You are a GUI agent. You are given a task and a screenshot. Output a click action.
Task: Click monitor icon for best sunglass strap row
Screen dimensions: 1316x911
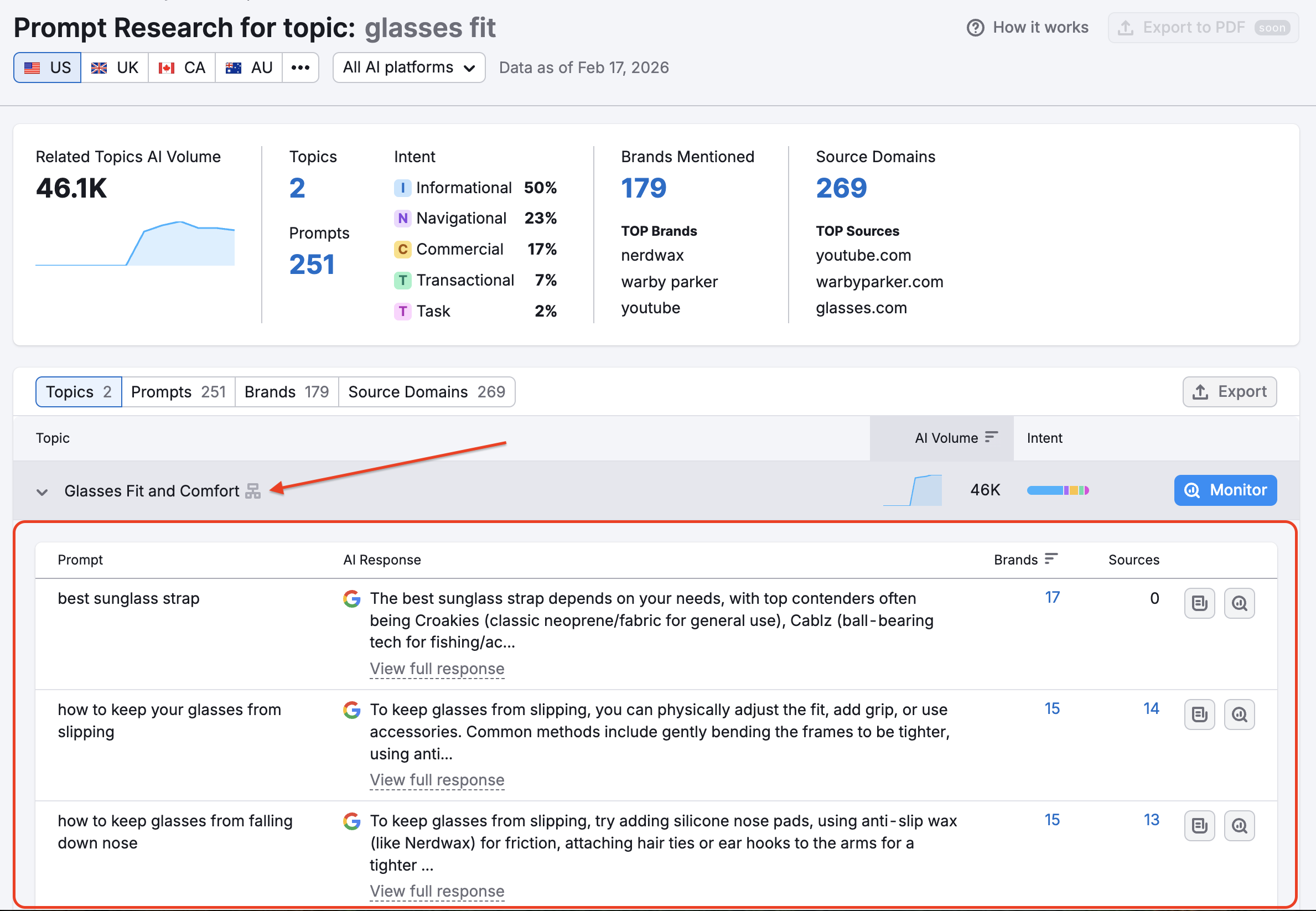click(1239, 603)
